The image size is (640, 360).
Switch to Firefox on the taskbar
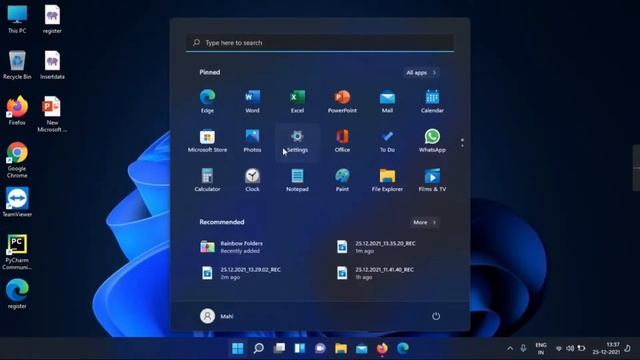382,348
